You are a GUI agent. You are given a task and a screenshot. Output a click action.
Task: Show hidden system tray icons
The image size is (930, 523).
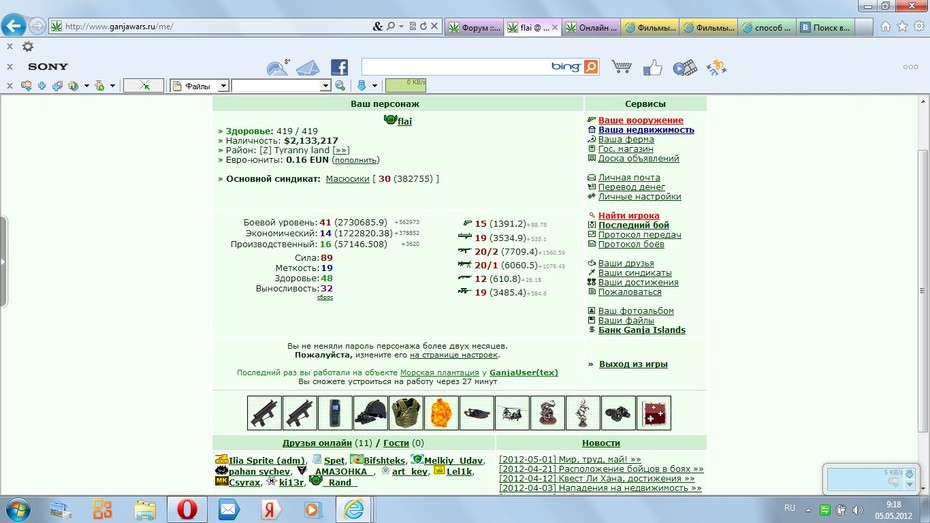click(808, 509)
